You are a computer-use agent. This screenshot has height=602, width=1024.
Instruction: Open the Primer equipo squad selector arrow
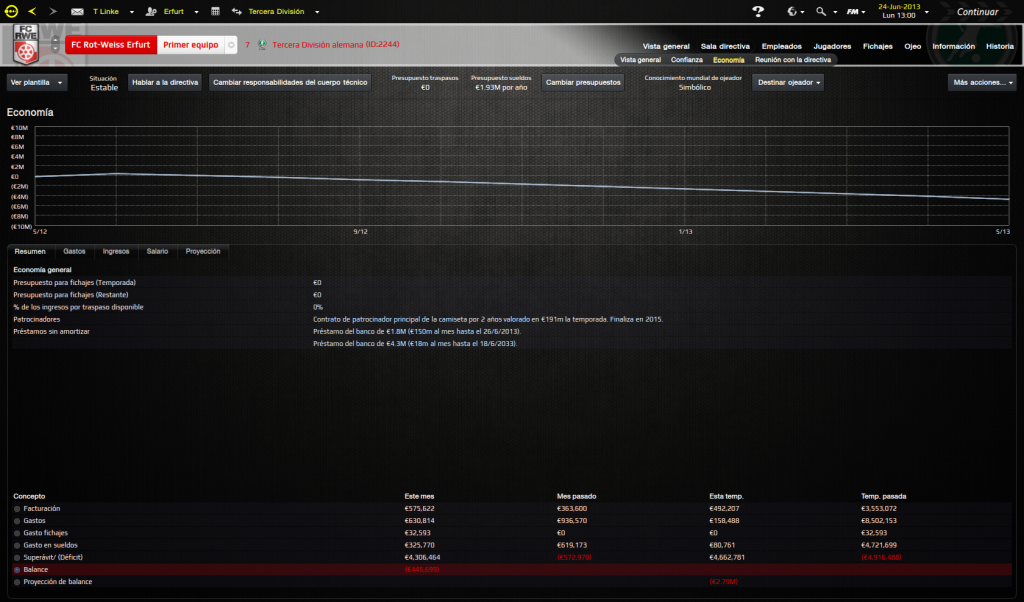(x=231, y=45)
